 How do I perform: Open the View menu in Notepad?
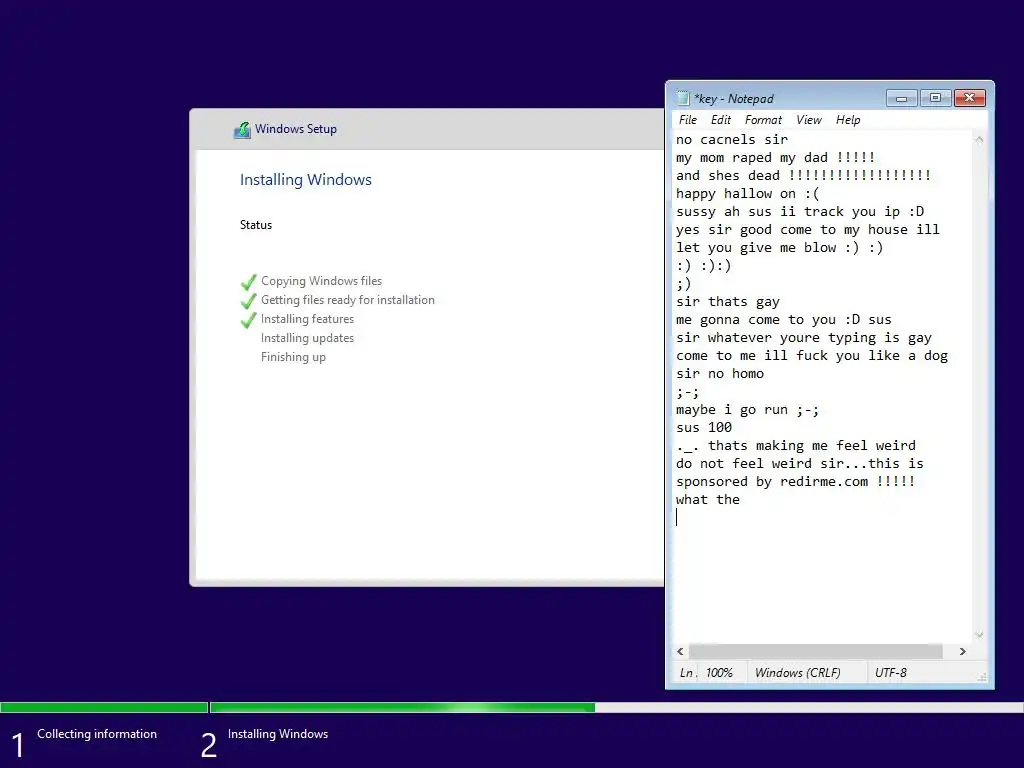coord(808,120)
